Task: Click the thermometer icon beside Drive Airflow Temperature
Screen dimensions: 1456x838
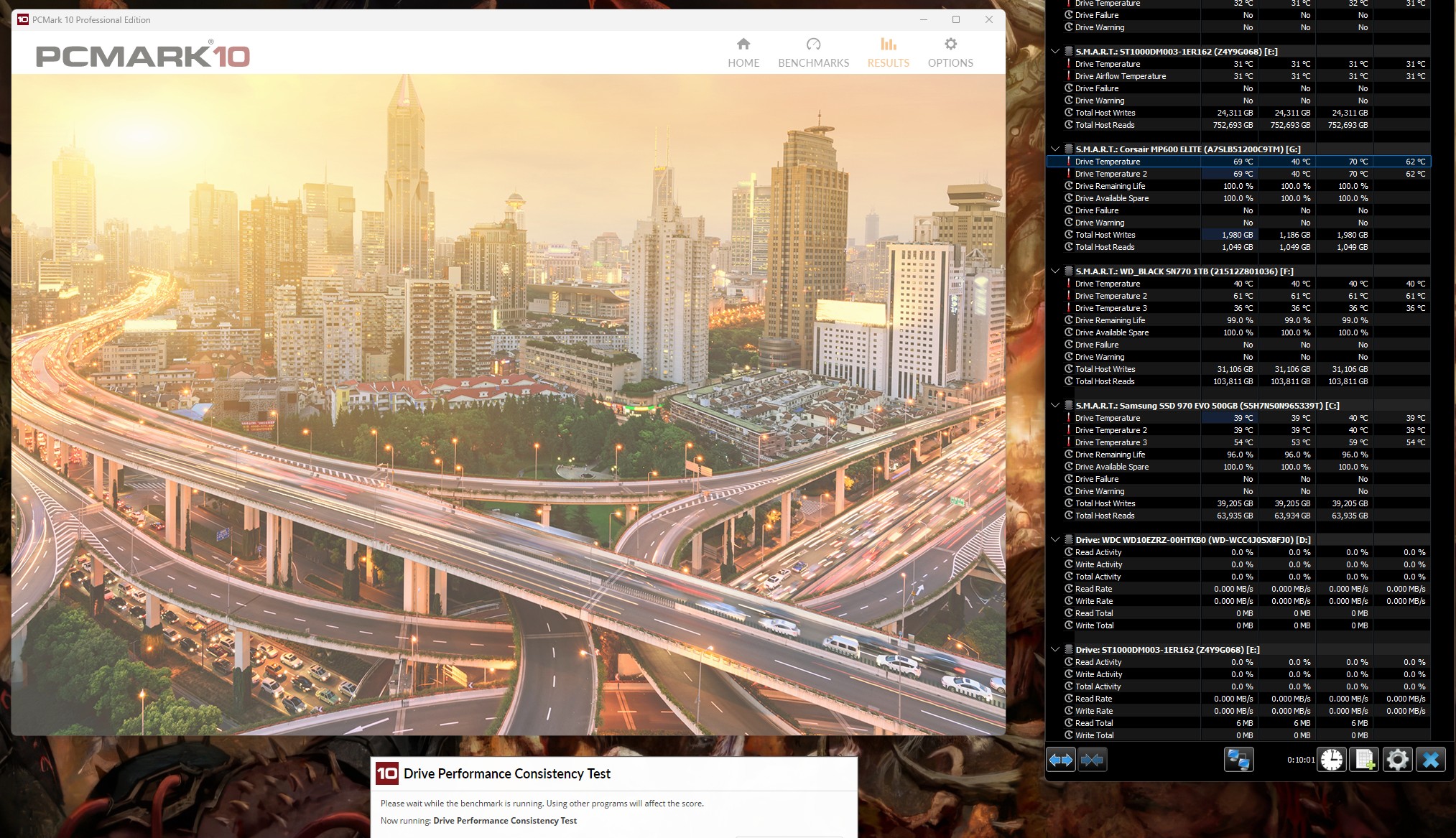Action: click(x=1069, y=76)
